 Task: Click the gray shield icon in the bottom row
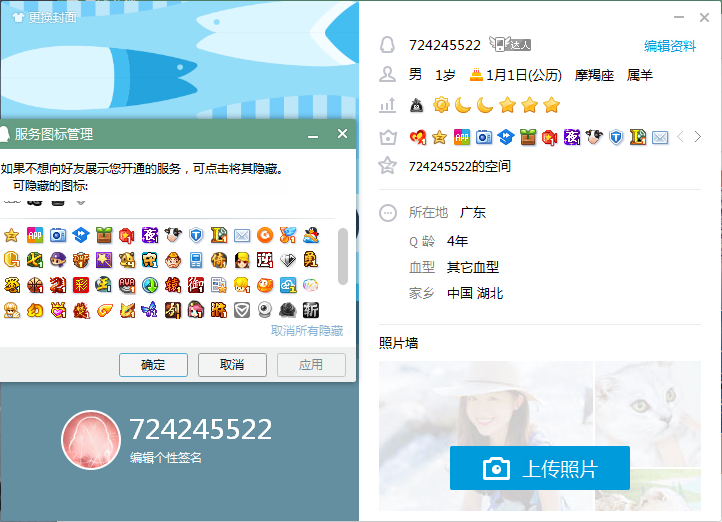pos(242,310)
